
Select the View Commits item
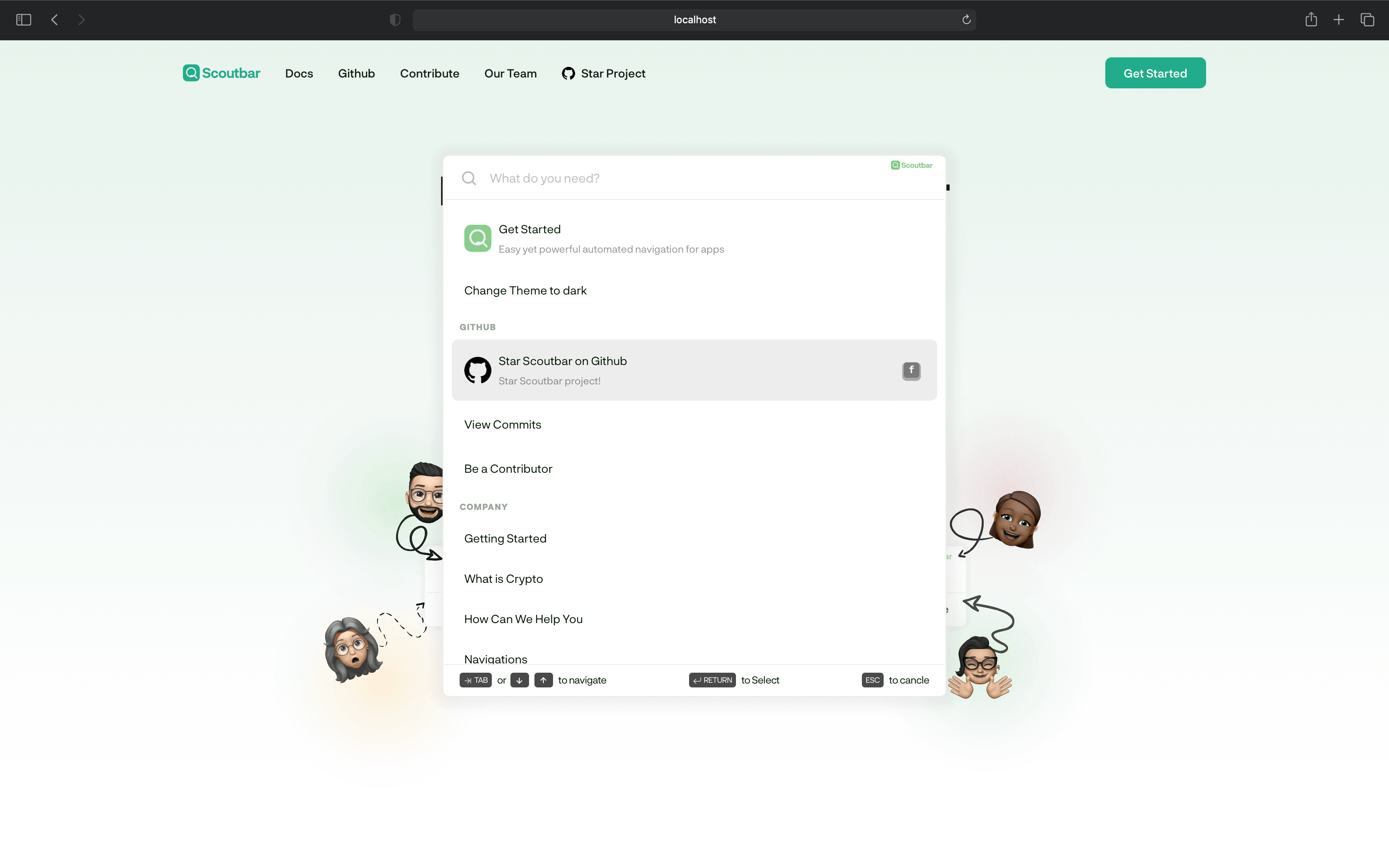694,425
